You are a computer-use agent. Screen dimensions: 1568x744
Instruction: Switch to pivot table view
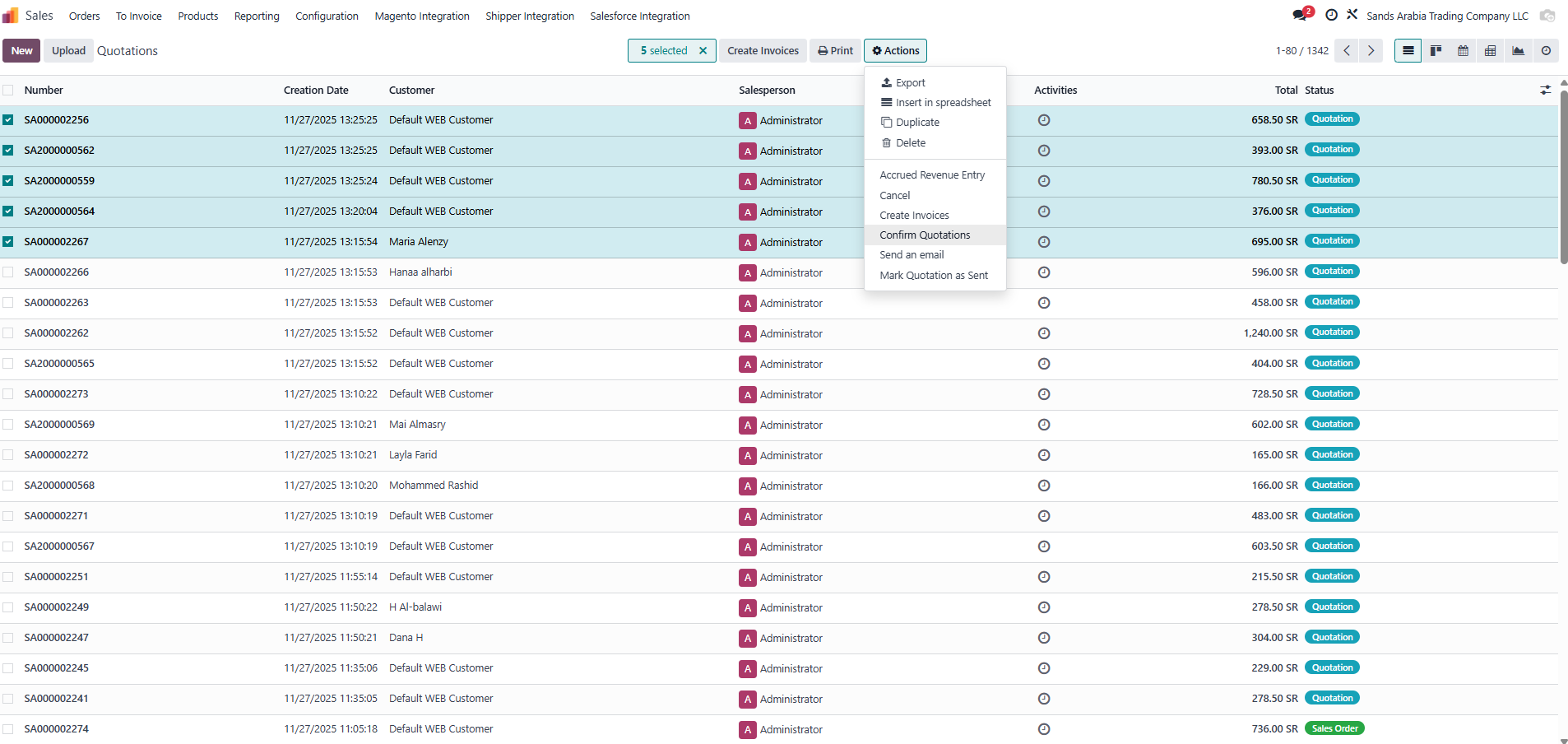click(x=1490, y=51)
